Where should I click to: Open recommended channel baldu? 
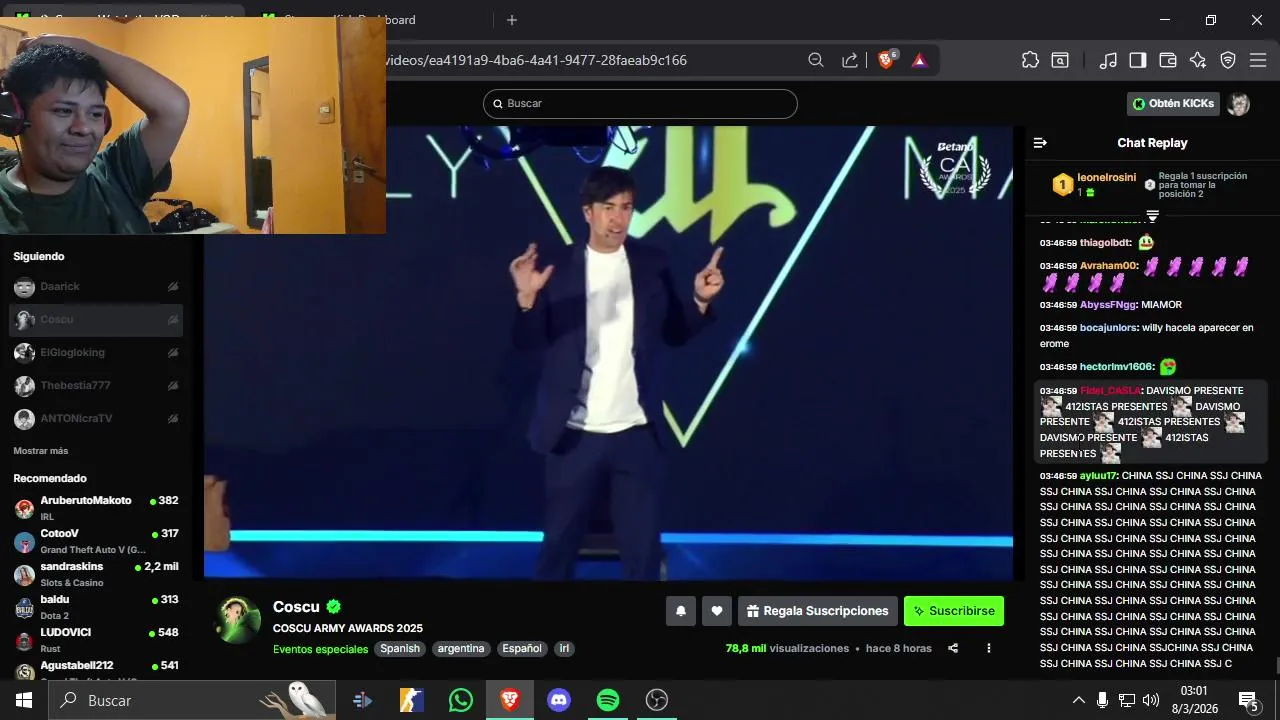point(96,607)
